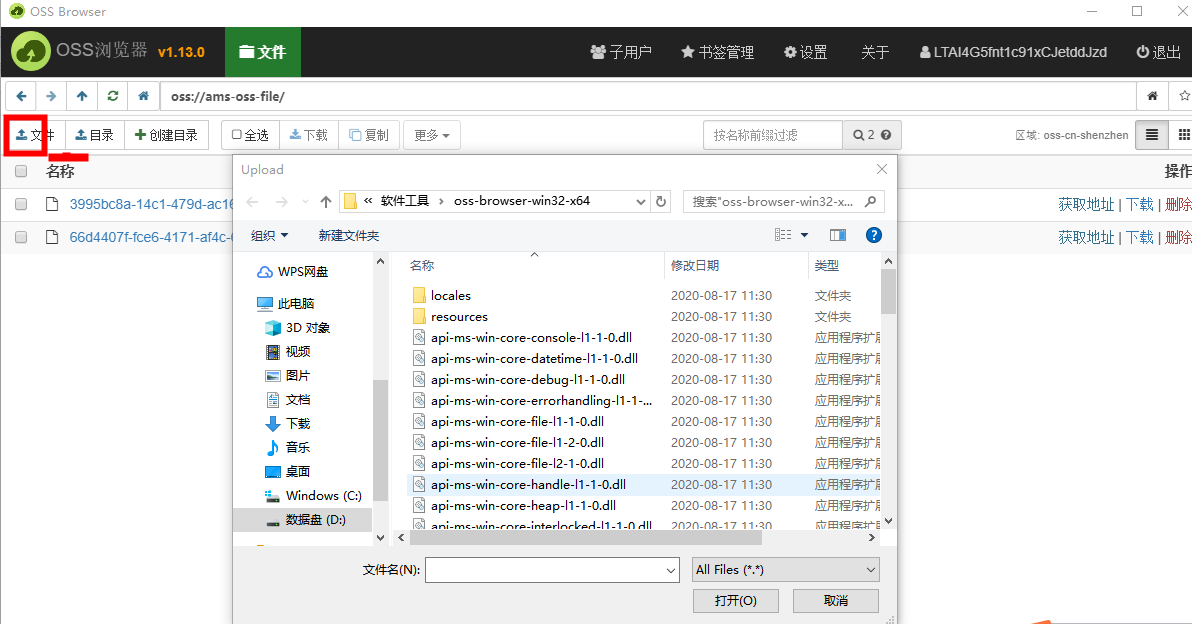This screenshot has height=624, width=1192.
Task: Open 子用户 menu
Action: tap(621, 52)
